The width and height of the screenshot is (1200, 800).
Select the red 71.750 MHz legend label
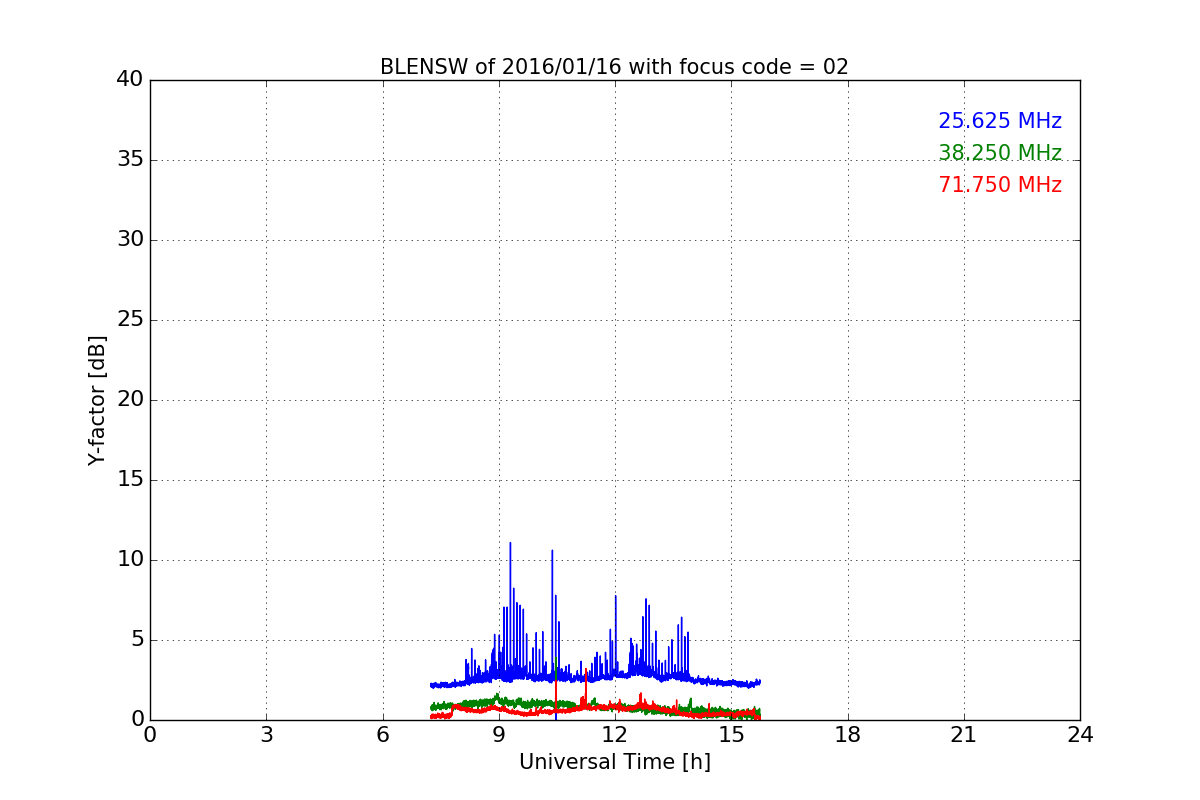(x=1000, y=185)
